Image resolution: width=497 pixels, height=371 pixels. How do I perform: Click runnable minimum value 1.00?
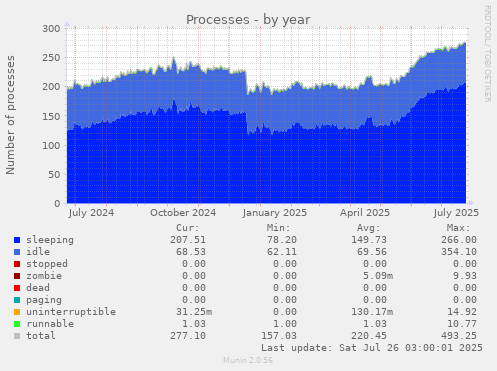[285, 324]
